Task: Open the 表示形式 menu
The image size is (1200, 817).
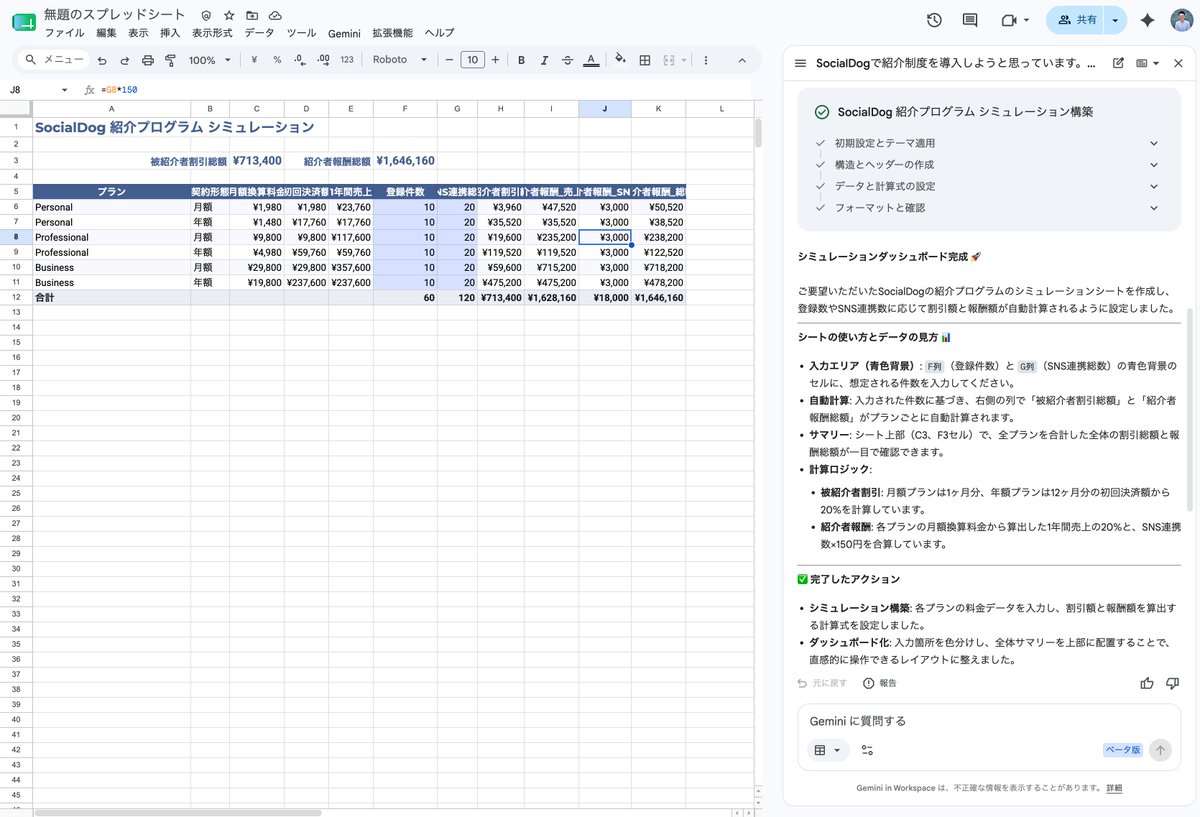Action: (x=212, y=33)
